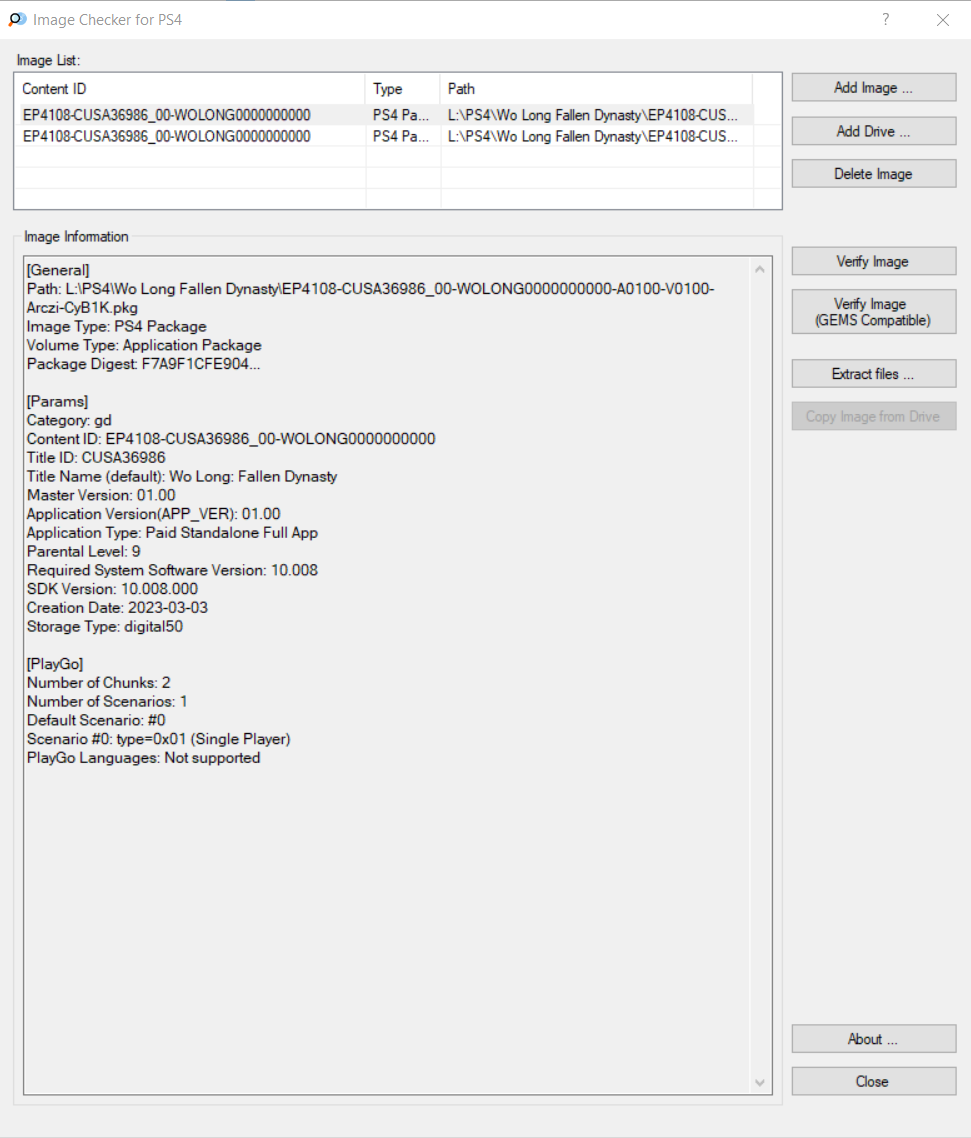Click the SDK Version: 10.008.000 line
The height and width of the screenshot is (1138, 971).
[112, 589]
